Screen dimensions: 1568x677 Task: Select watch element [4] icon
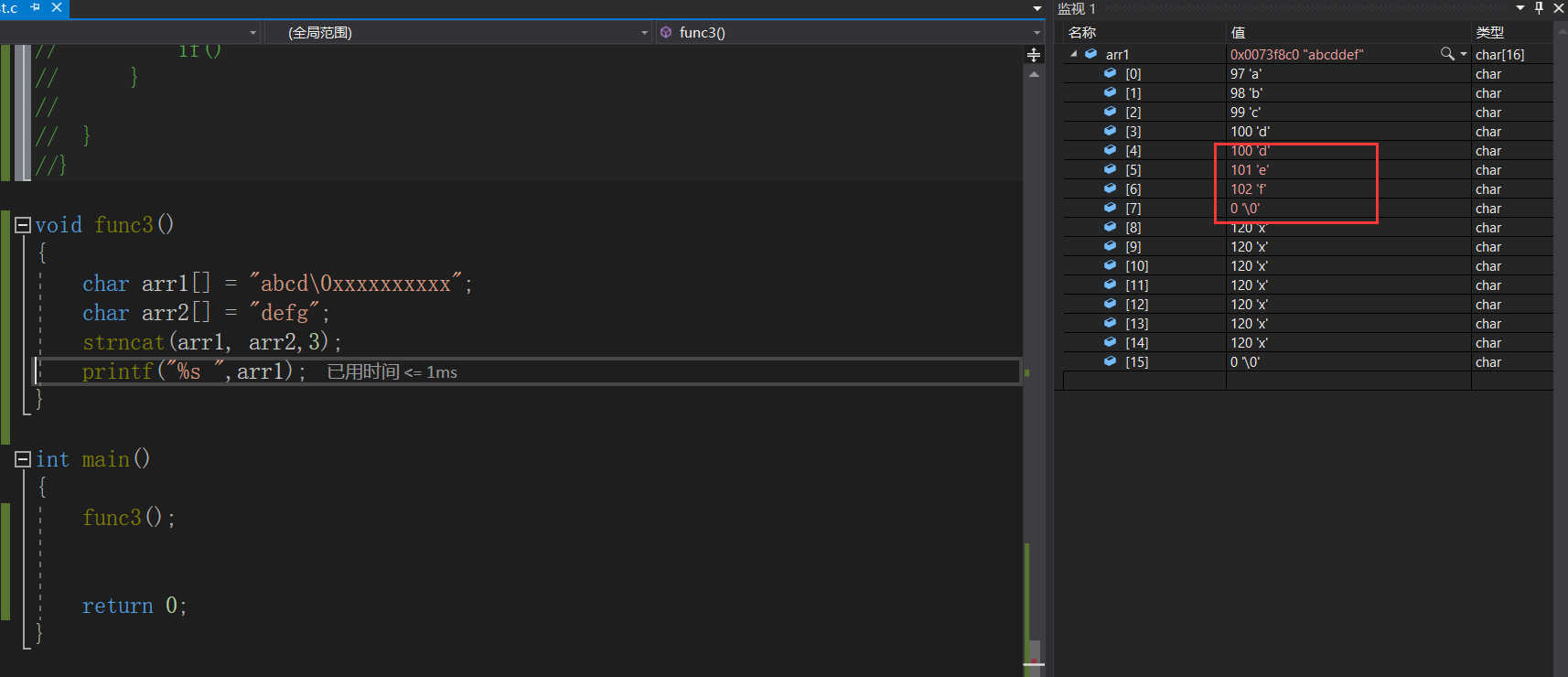pyautogui.click(x=1110, y=150)
